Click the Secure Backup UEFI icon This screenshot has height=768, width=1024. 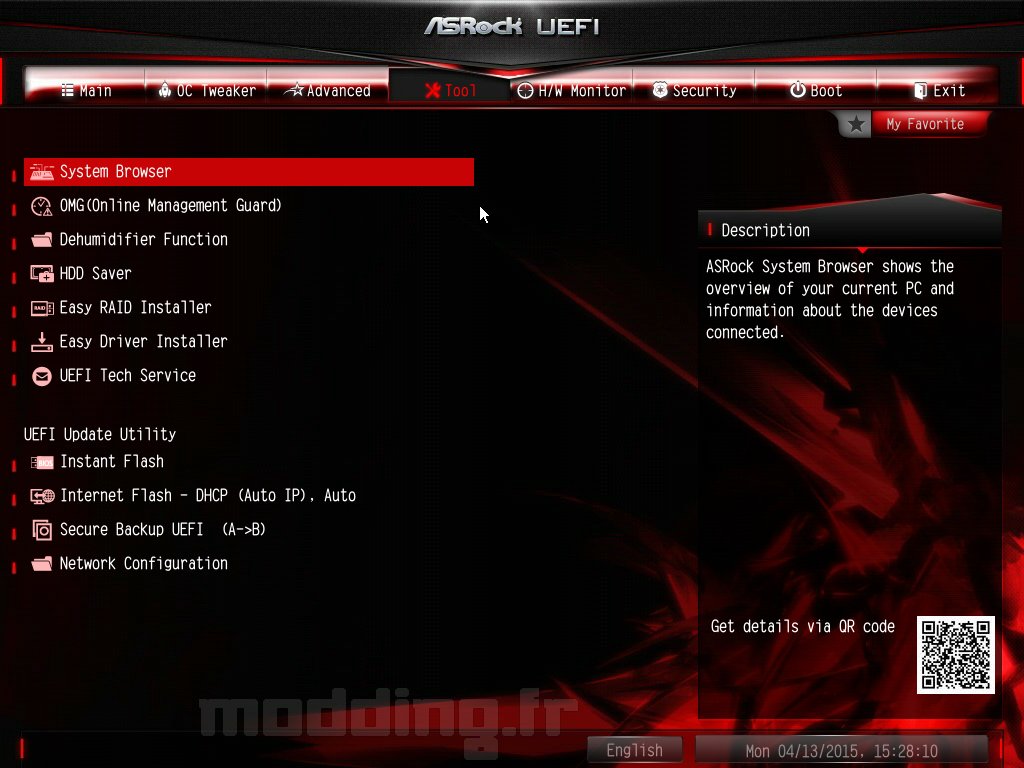pos(42,530)
